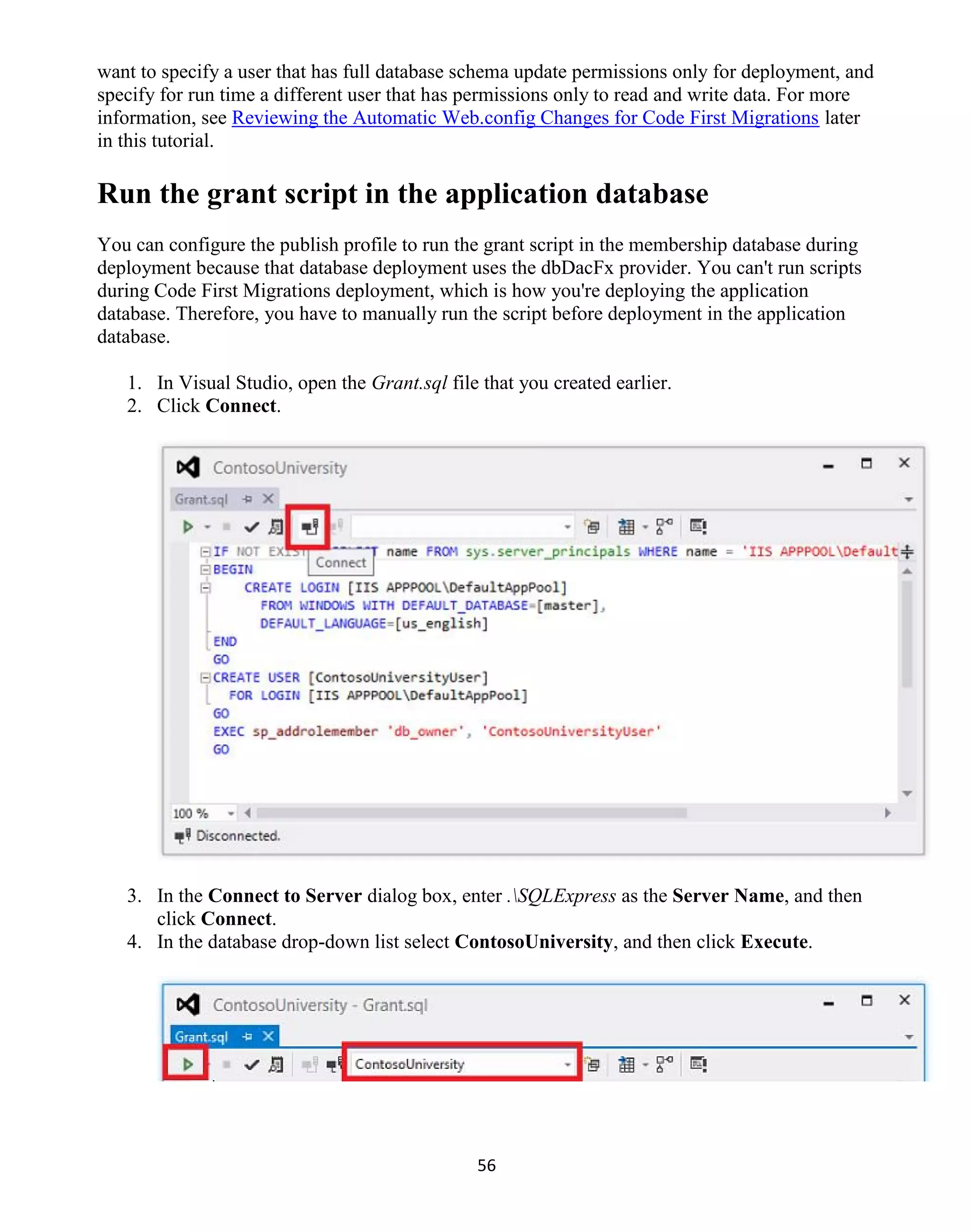Click greyed Connect icon in second window toolbar
This screenshot has width=971, height=1232.
coord(309,1064)
